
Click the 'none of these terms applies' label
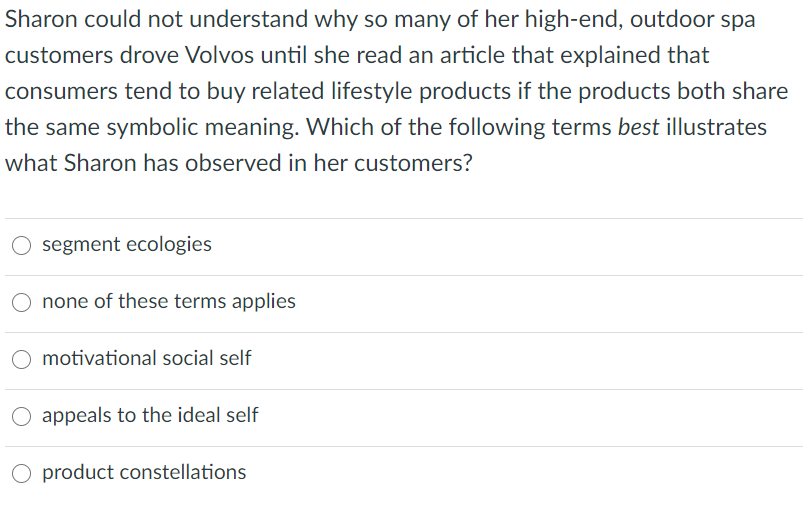[168, 301]
